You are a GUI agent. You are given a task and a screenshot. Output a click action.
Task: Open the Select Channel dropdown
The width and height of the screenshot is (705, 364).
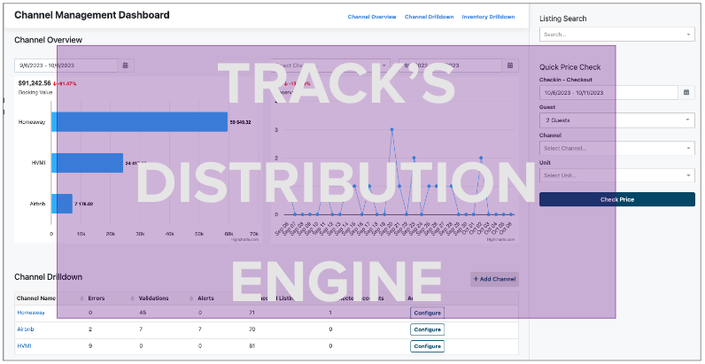pos(617,148)
